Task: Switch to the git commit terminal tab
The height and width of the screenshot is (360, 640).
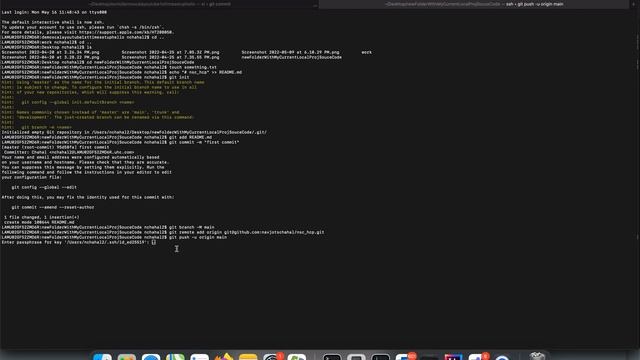Action: point(159,4)
